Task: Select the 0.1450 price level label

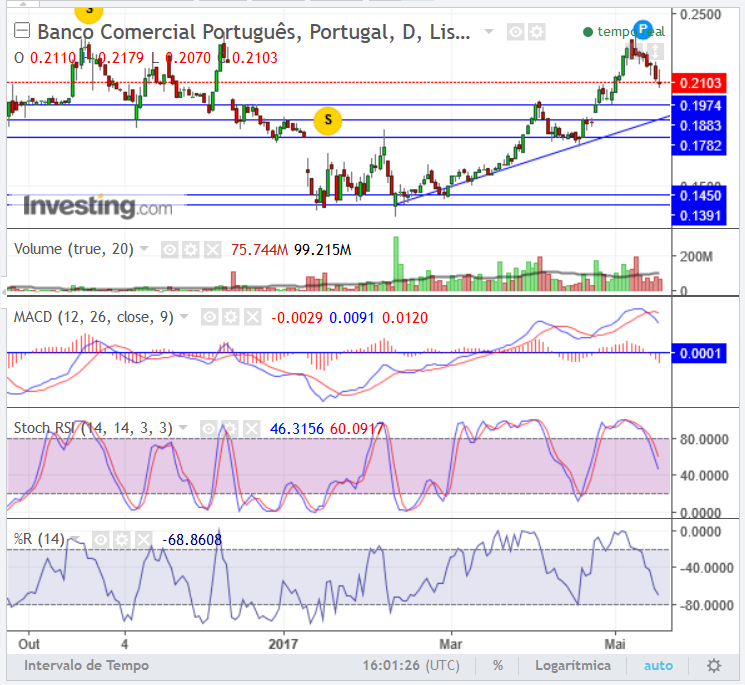Action: (699, 195)
